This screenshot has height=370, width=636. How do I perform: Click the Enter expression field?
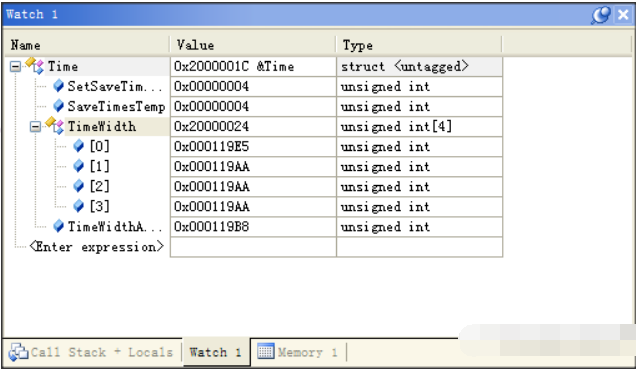(97, 247)
